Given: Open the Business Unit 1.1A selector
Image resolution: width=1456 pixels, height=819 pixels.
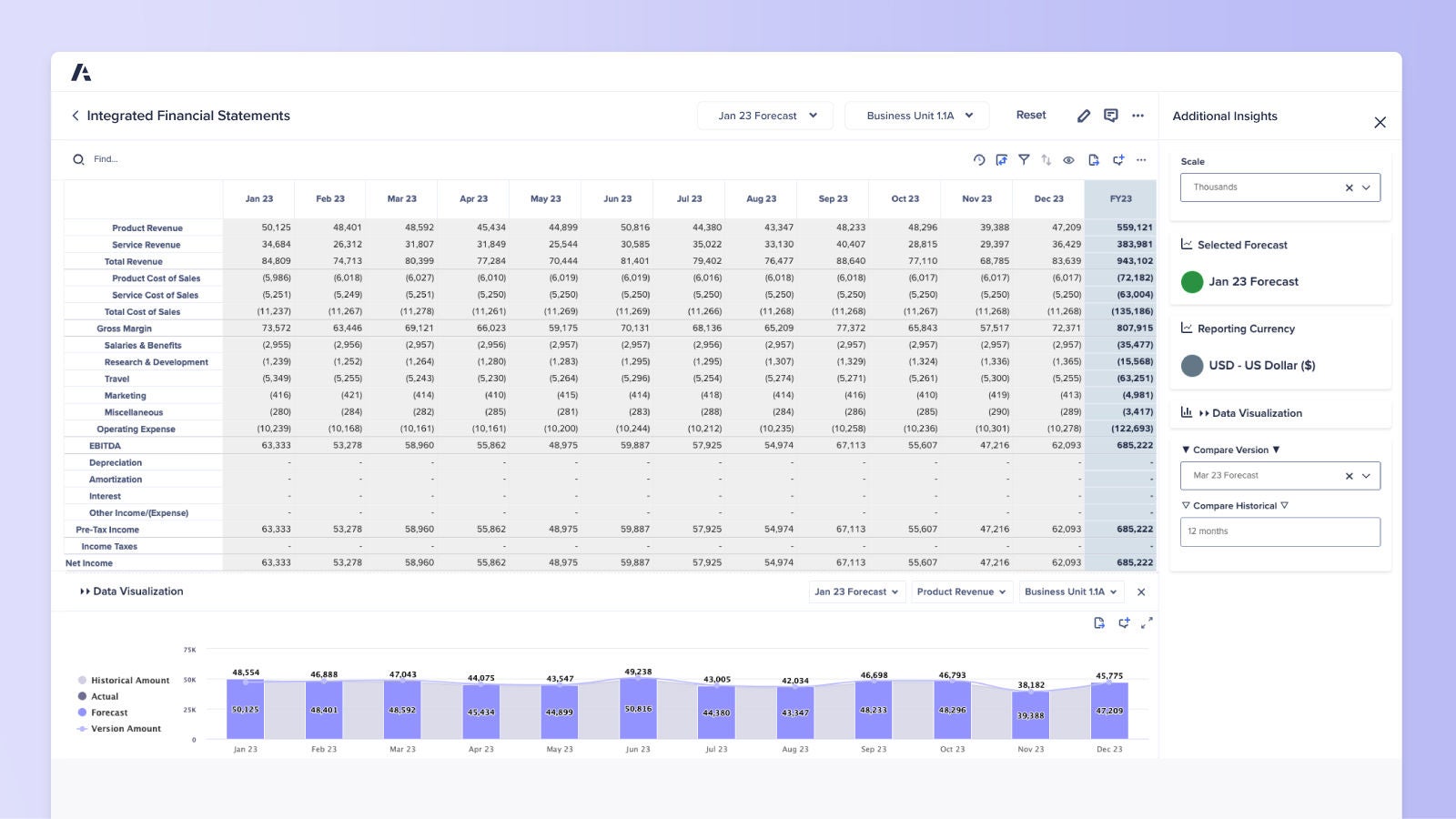Looking at the screenshot, I should click(916, 116).
